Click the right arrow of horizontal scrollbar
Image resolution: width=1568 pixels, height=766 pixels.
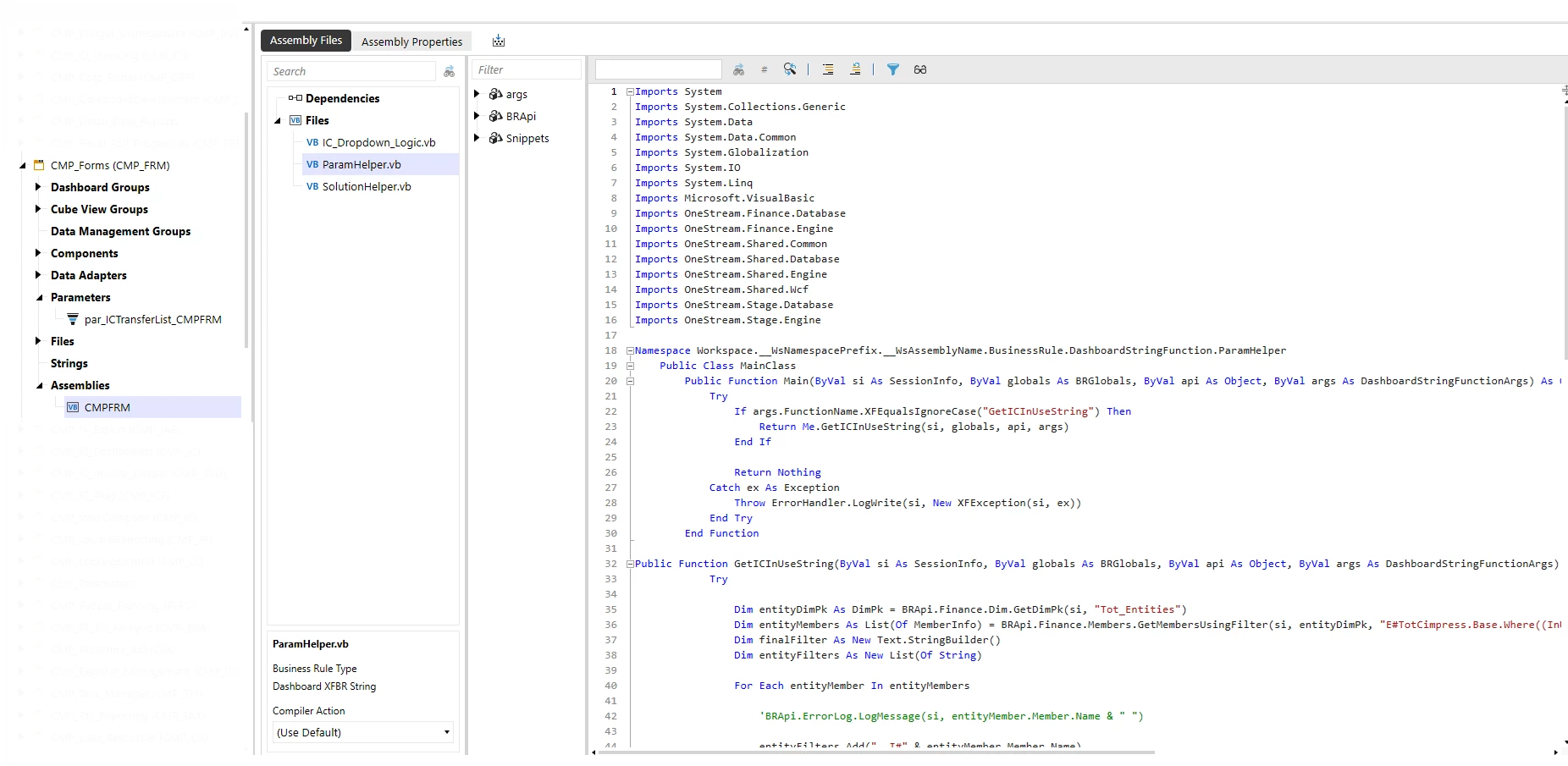(1555, 752)
